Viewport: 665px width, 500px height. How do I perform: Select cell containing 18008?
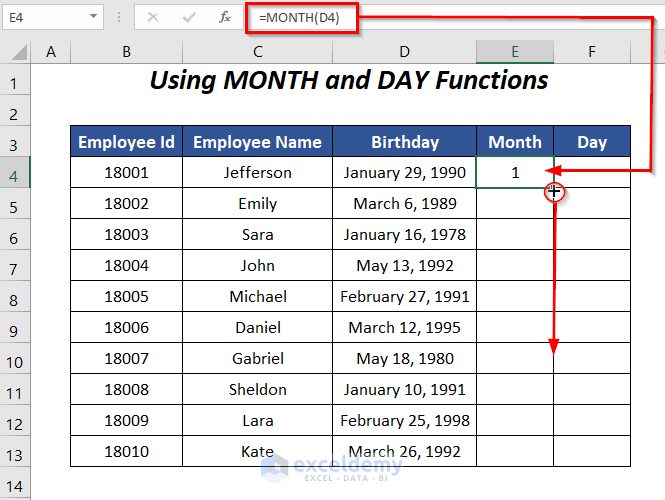point(126,389)
